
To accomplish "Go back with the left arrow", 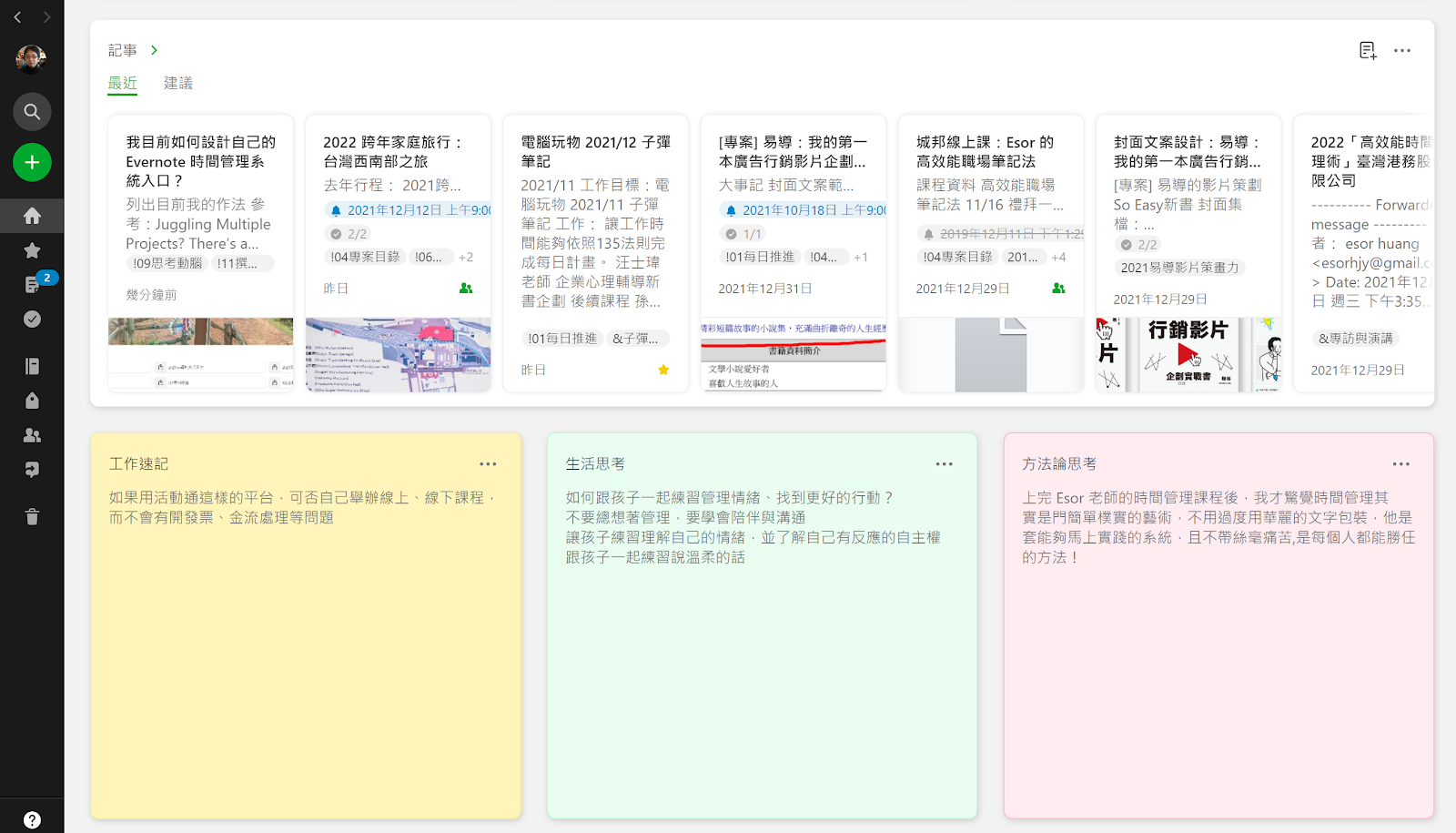I will pos(17,17).
